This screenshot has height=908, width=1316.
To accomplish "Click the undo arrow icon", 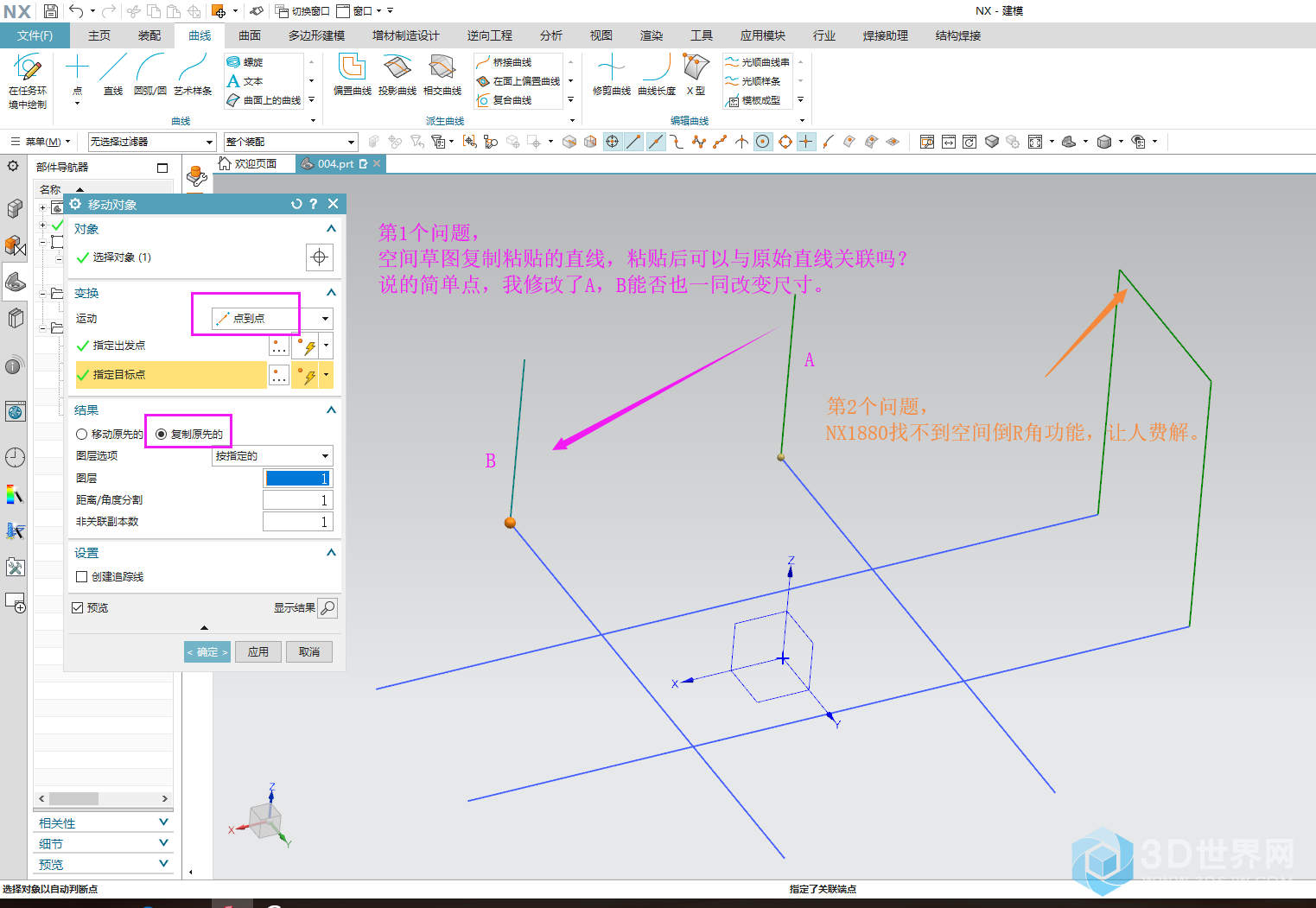I will [76, 11].
